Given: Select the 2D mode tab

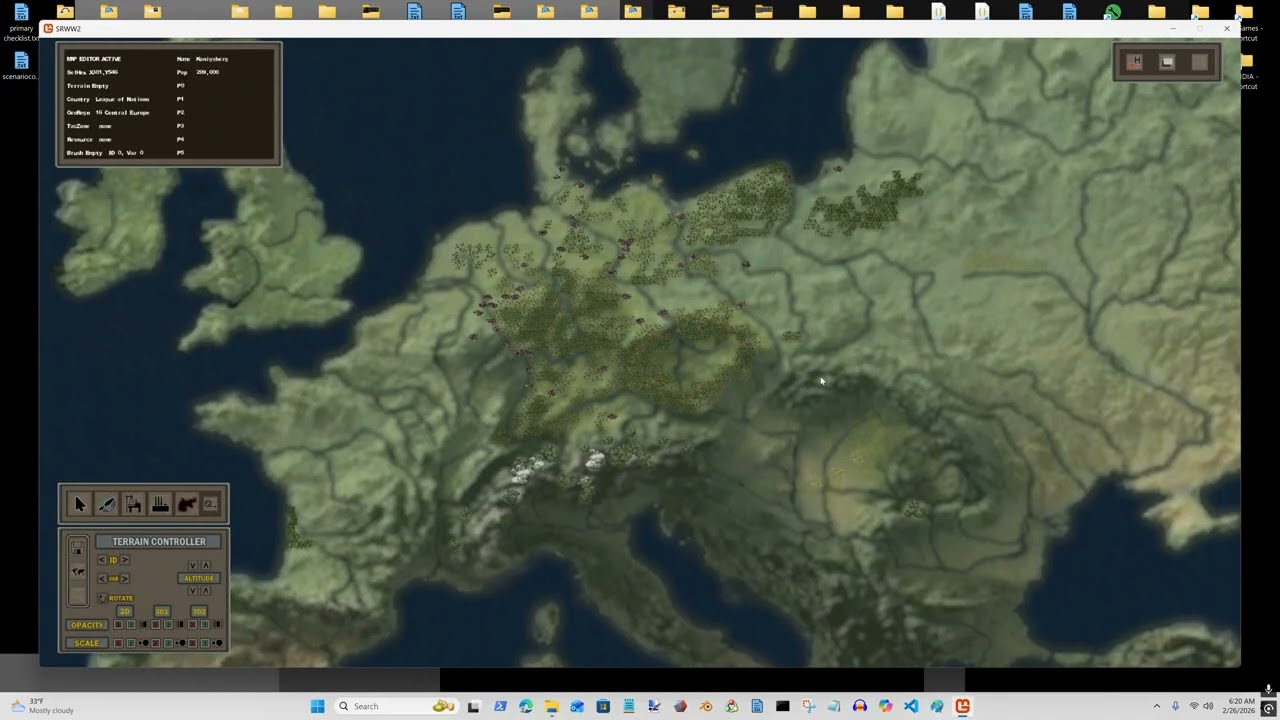Looking at the screenshot, I should (125, 611).
